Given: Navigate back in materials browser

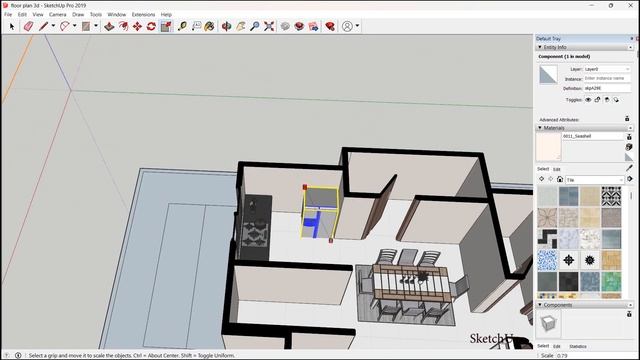Looking at the screenshot, I should tap(542, 179).
